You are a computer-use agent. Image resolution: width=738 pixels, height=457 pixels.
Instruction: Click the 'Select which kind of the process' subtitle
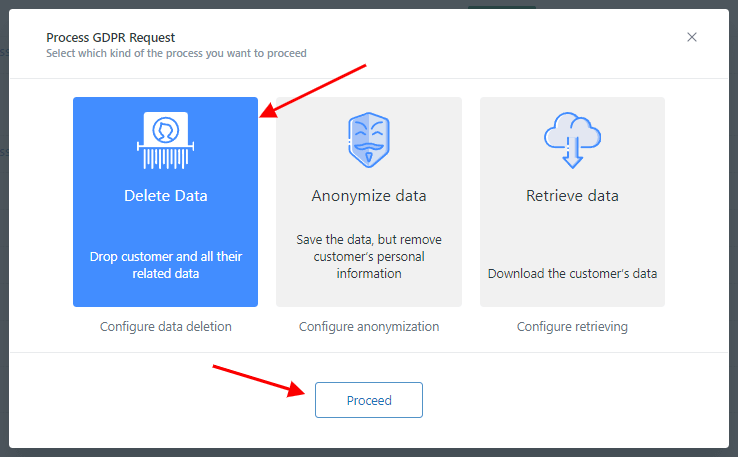click(176, 53)
